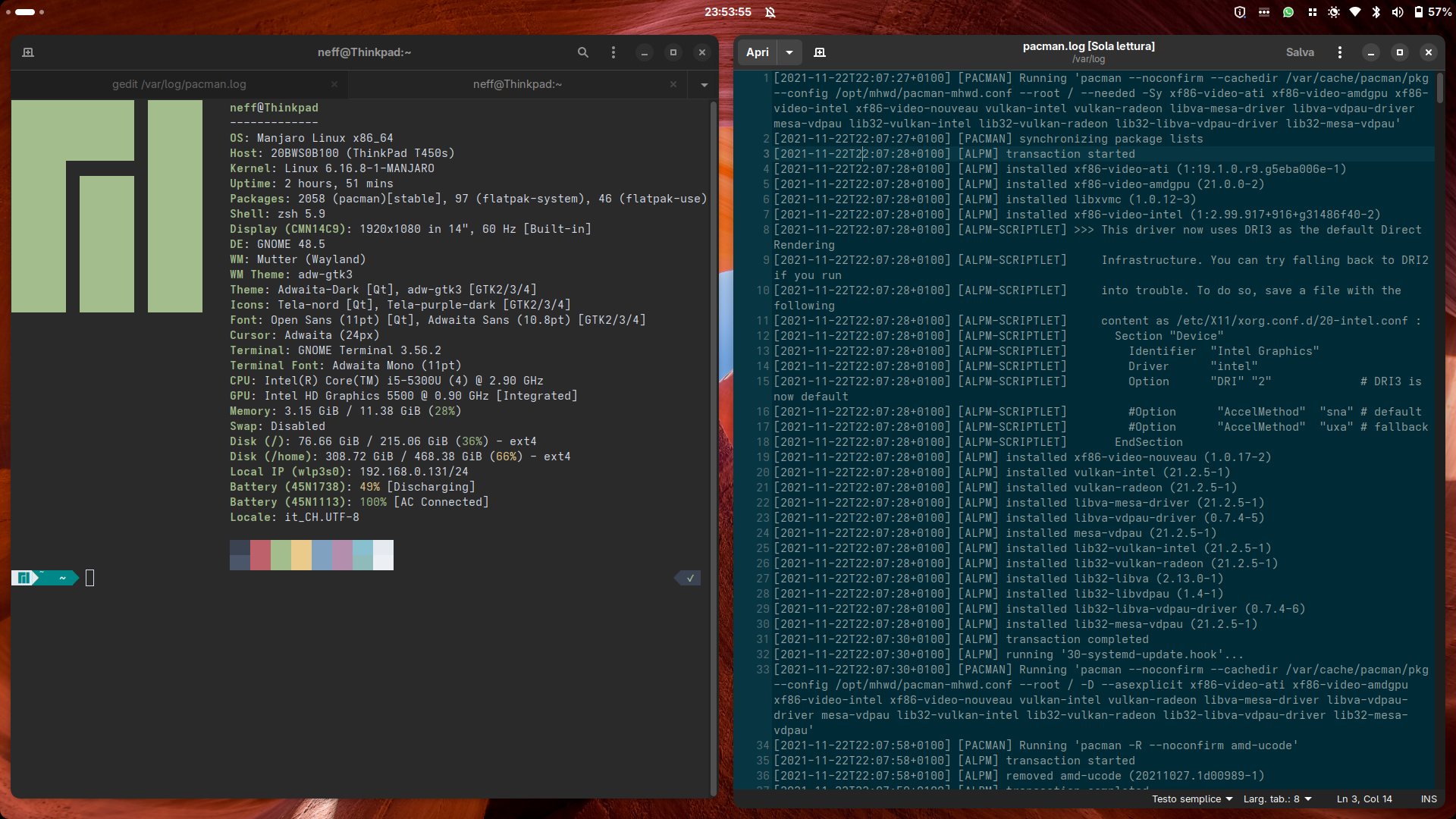The width and height of the screenshot is (1456, 819).
Task: Click the night light icon in top bar
Action: [x=1334, y=12]
